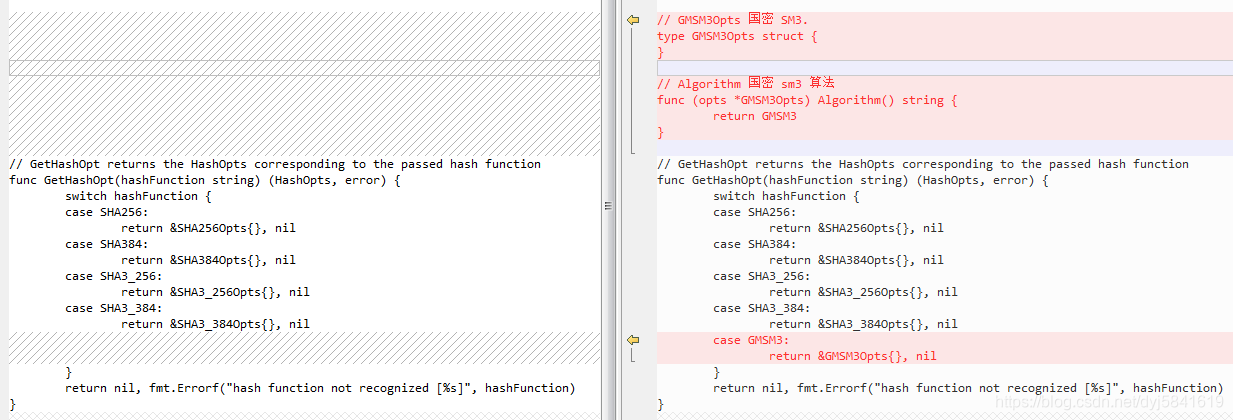Select 'case SHA3_256:' in right pane
The width and height of the screenshot is (1233, 420).
click(762, 276)
